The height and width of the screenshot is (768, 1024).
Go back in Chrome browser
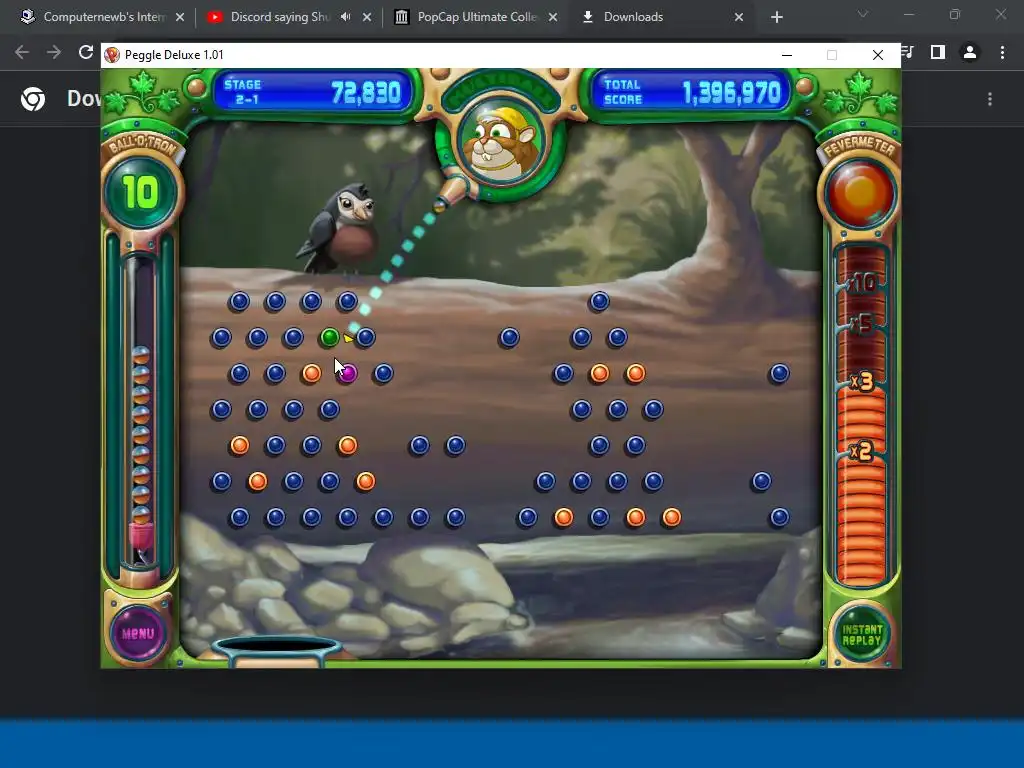tap(22, 52)
